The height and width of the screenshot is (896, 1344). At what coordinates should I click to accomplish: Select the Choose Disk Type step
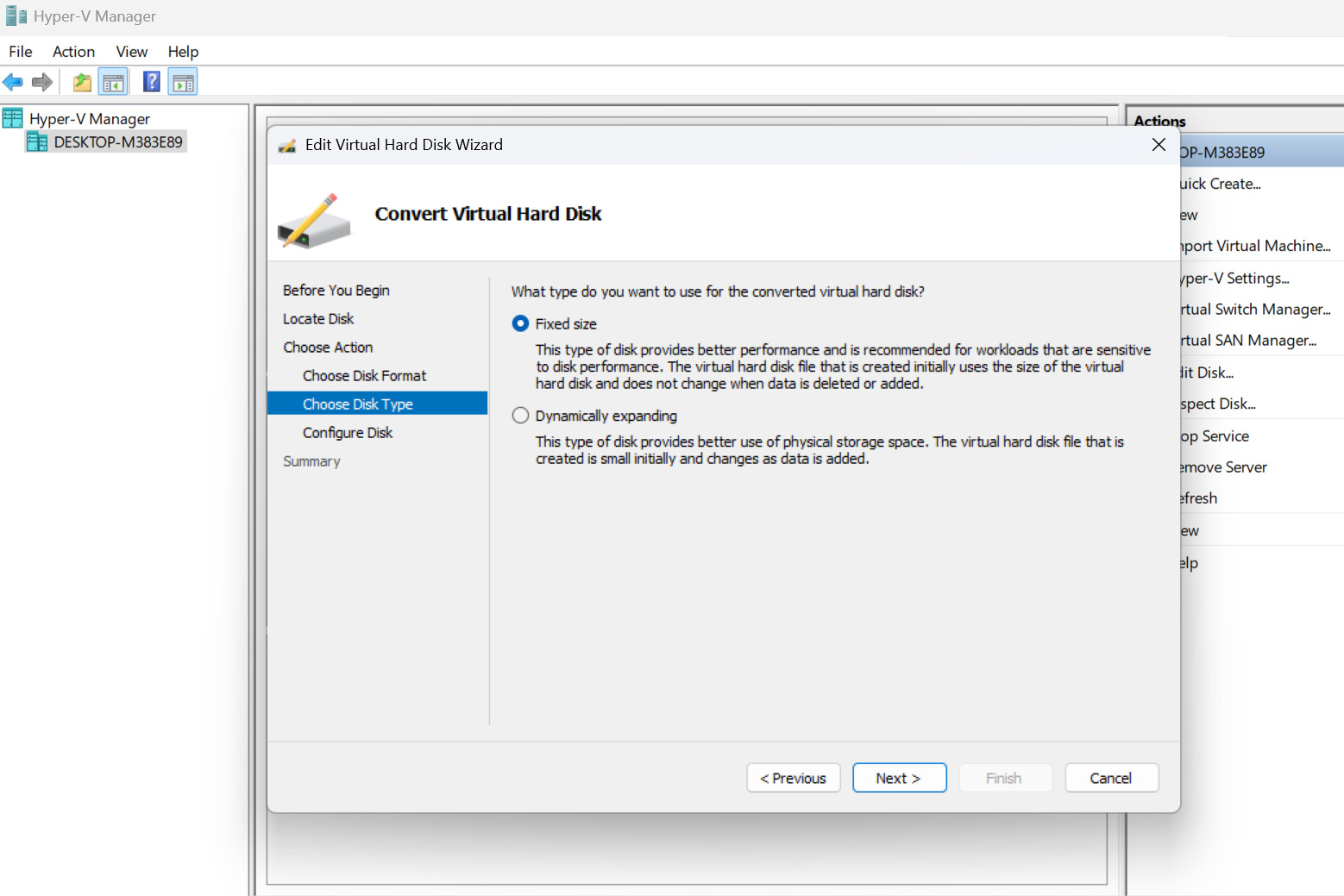point(378,404)
